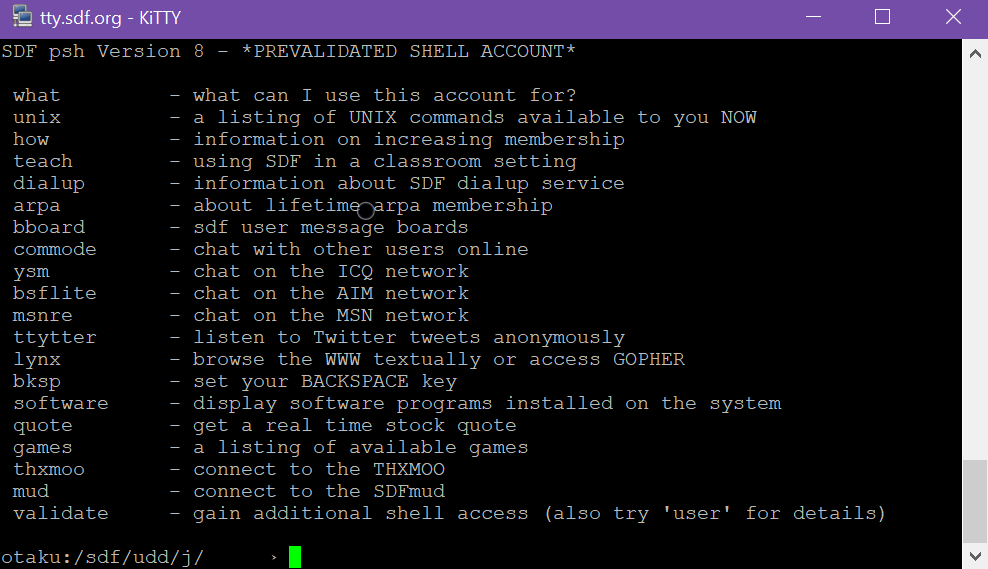Click the 'lynx' command name
Image resolution: width=988 pixels, height=569 pixels.
coord(37,359)
